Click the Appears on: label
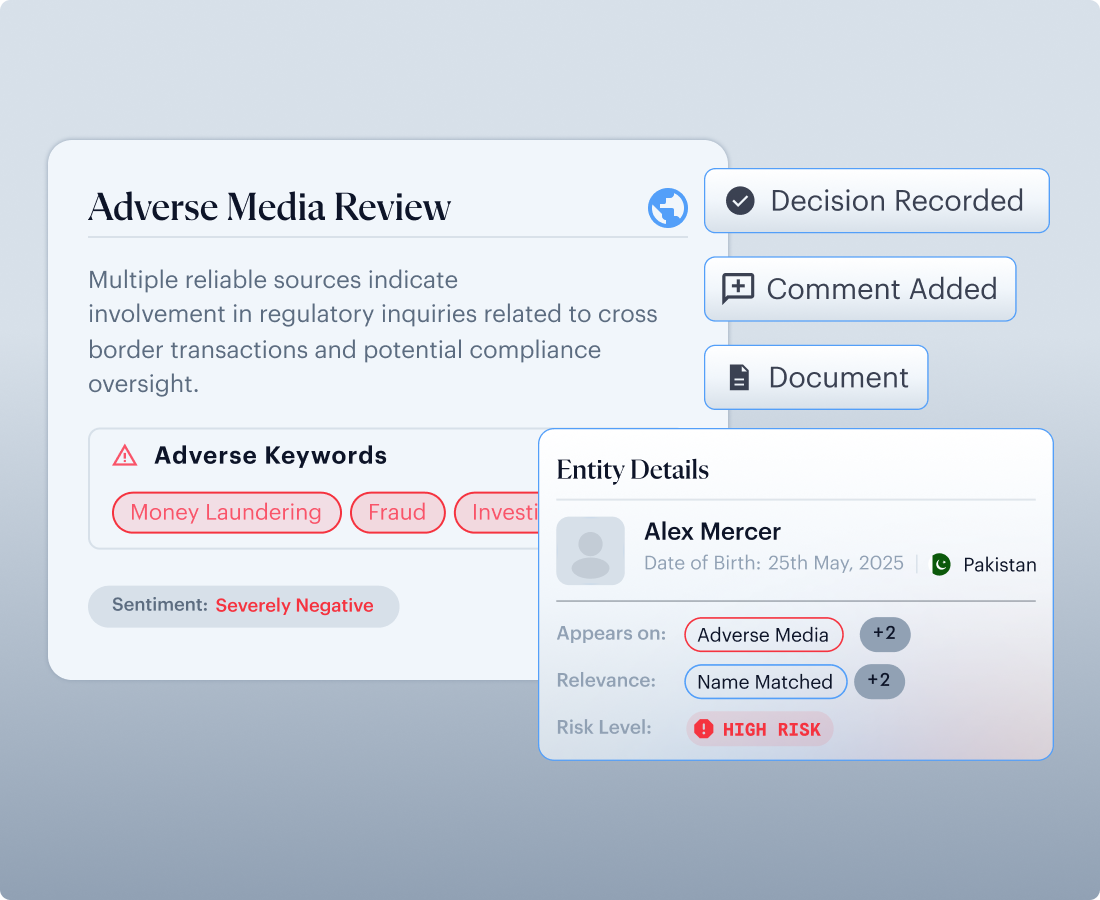Screen dimensions: 1100x900 (611, 633)
